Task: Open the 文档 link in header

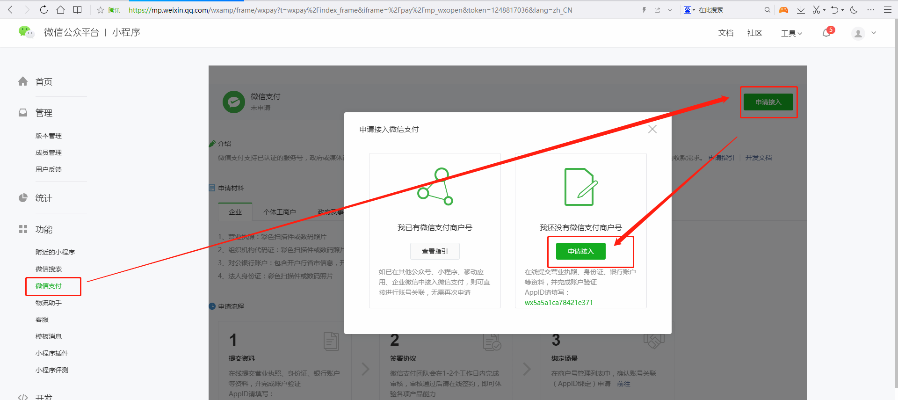Action: point(725,33)
